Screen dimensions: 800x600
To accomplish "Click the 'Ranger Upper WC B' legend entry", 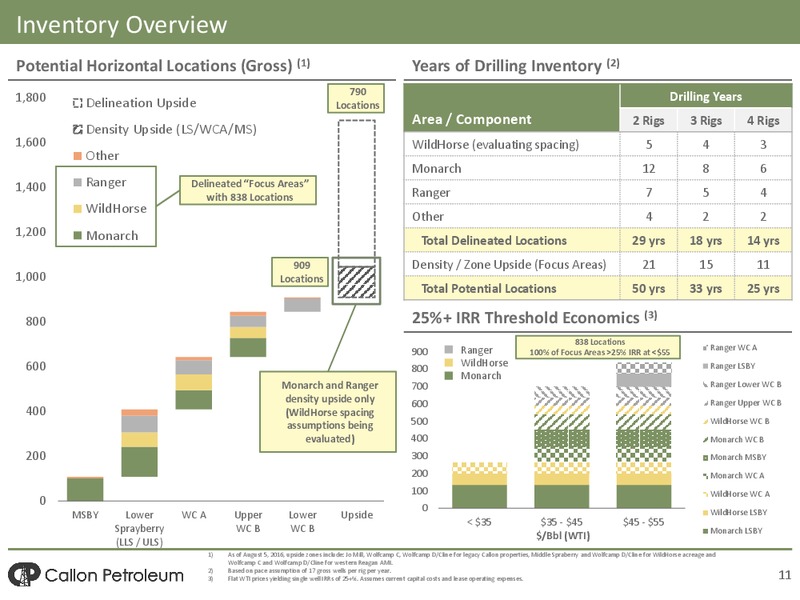I will coord(742,403).
